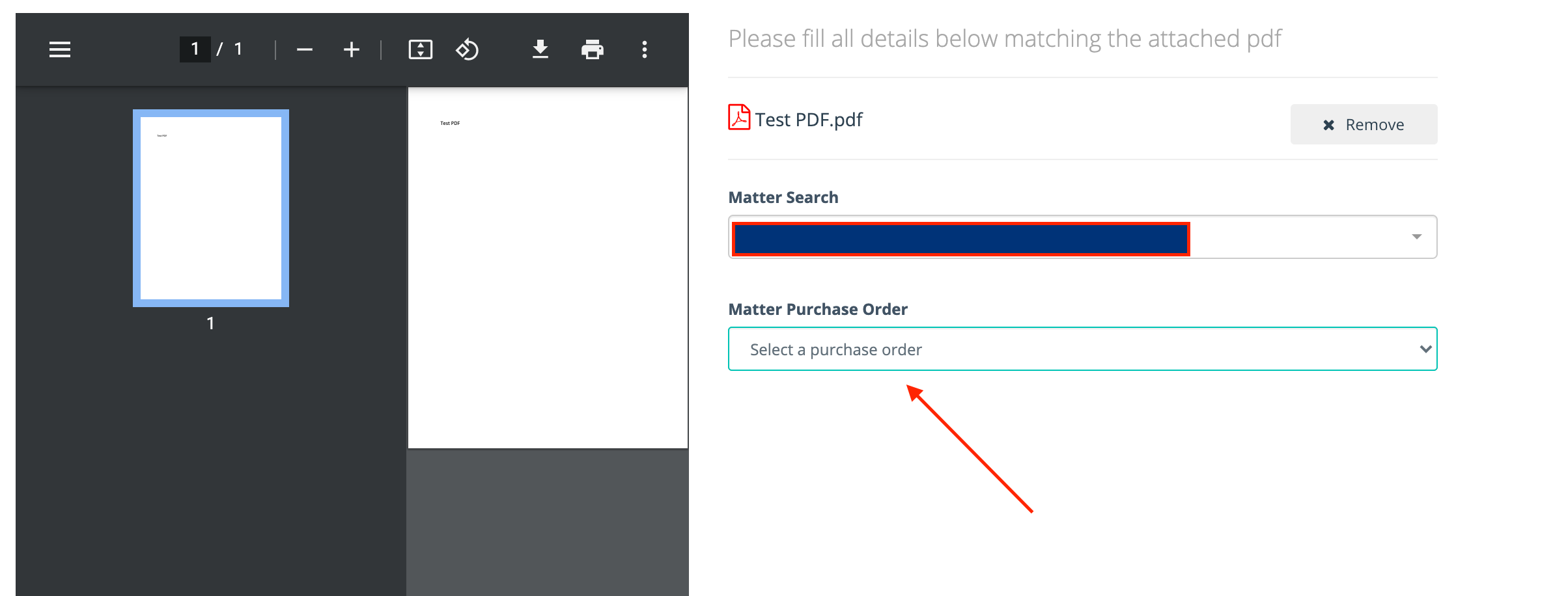
Task: Click the X icon in Remove button
Action: (1329, 125)
